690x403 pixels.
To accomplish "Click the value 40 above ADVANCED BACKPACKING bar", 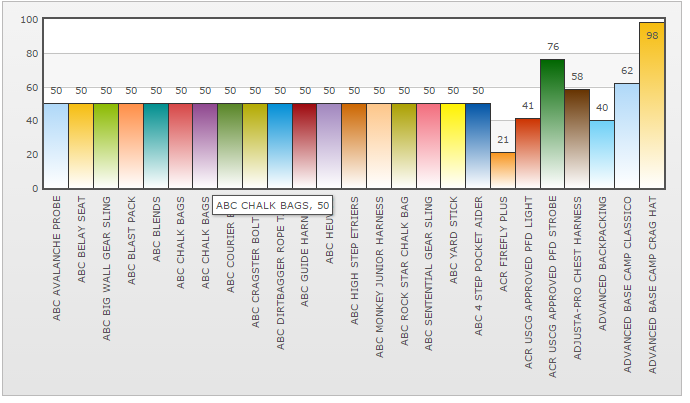I will (602, 108).
